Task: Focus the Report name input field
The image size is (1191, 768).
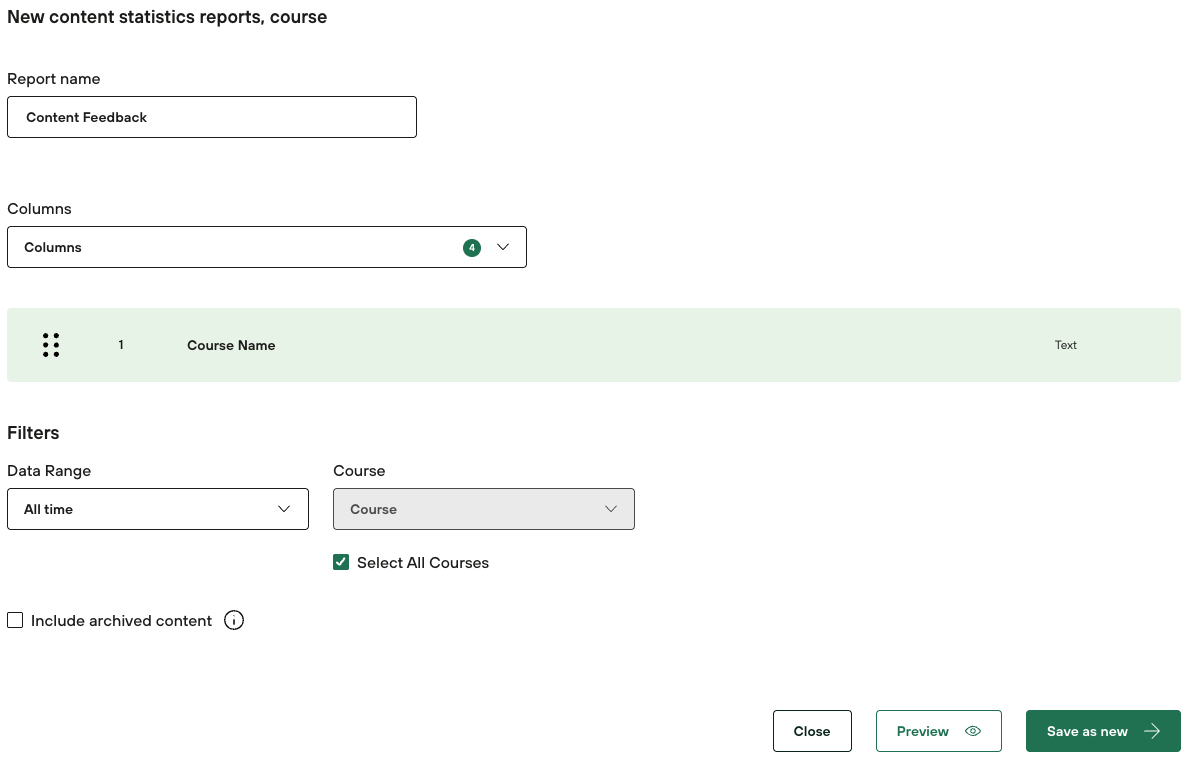Action: click(x=211, y=117)
